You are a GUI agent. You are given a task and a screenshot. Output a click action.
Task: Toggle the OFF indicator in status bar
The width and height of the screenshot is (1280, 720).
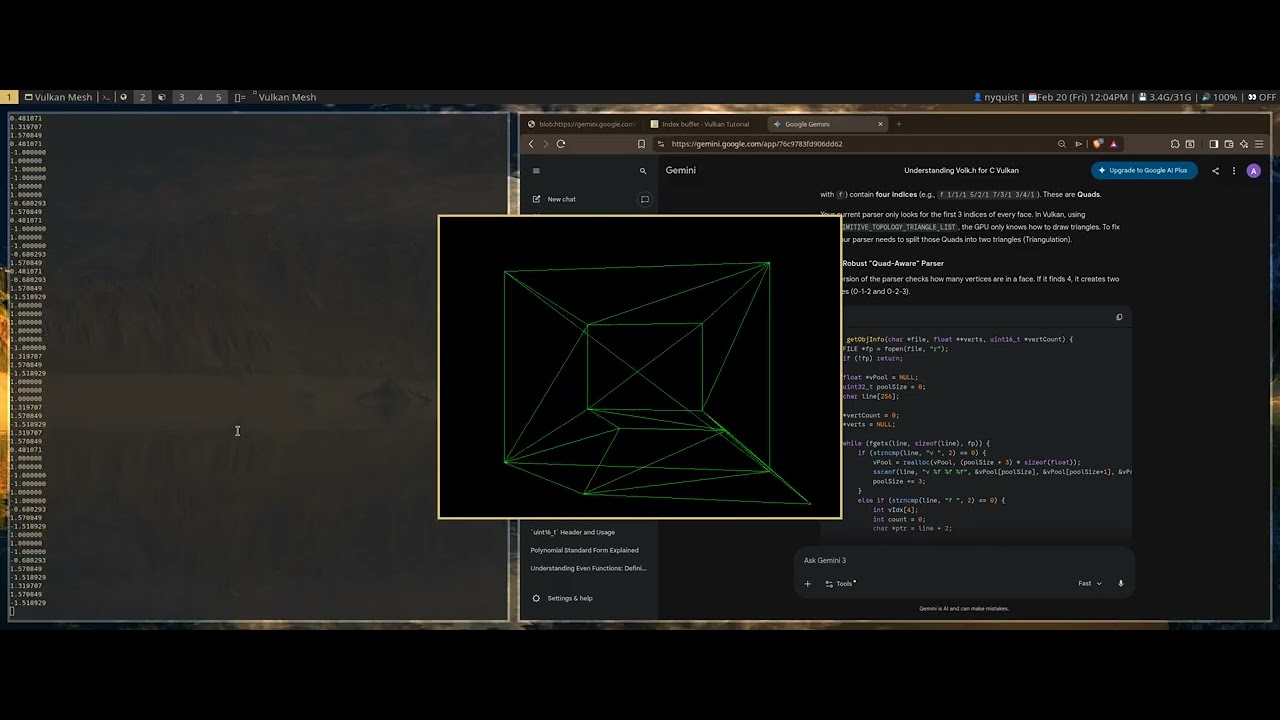point(1262,97)
